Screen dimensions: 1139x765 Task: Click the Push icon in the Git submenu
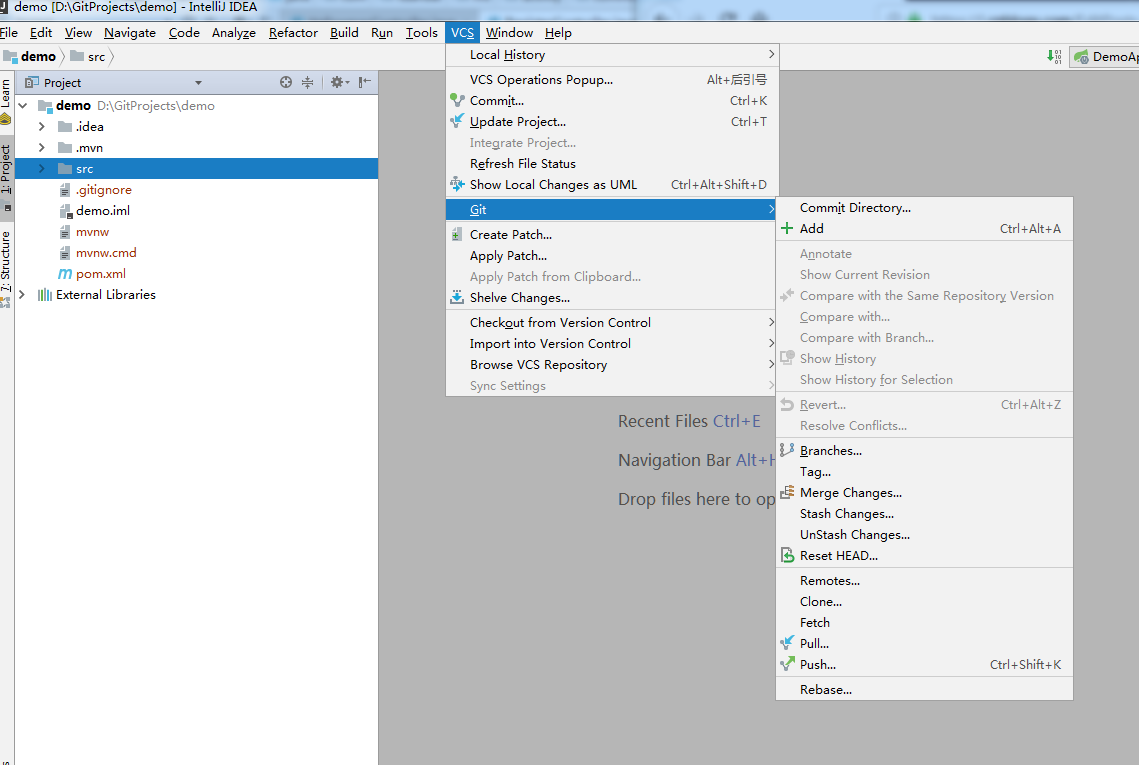[x=787, y=664]
